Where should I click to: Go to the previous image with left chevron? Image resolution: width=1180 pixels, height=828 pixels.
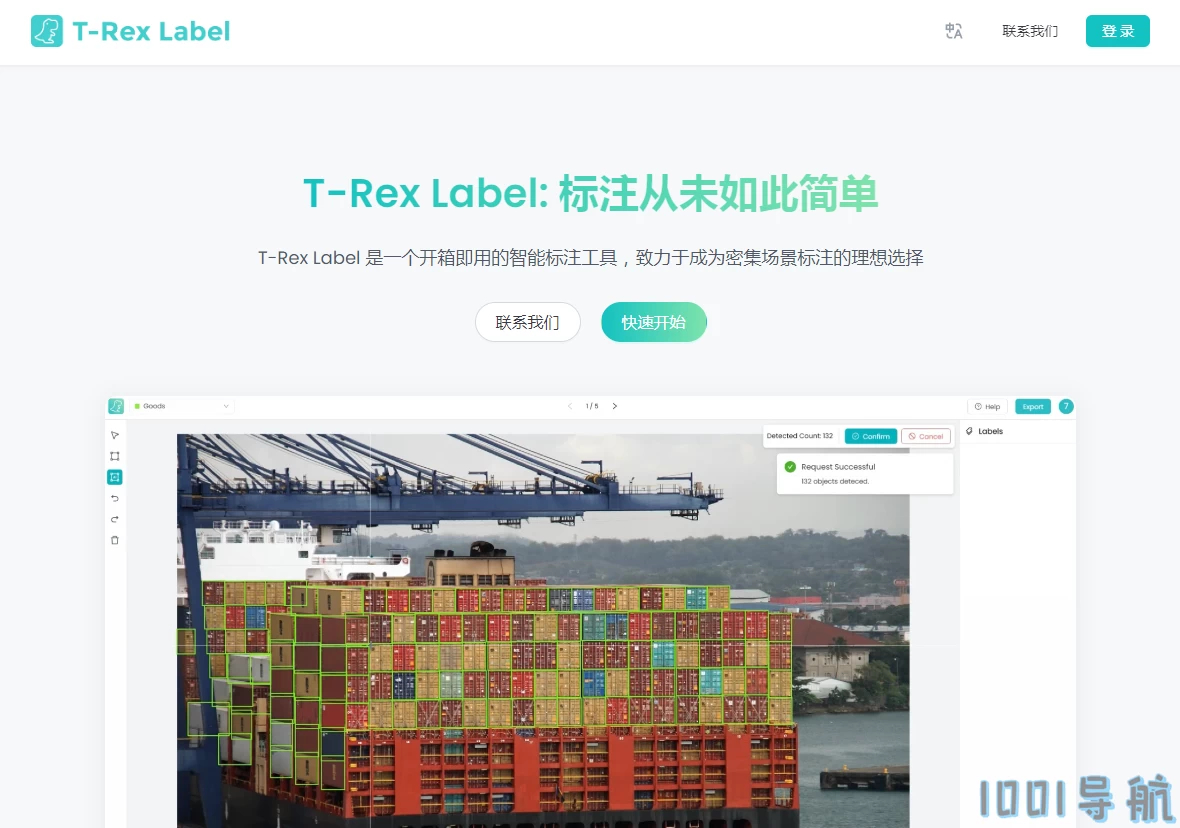570,406
